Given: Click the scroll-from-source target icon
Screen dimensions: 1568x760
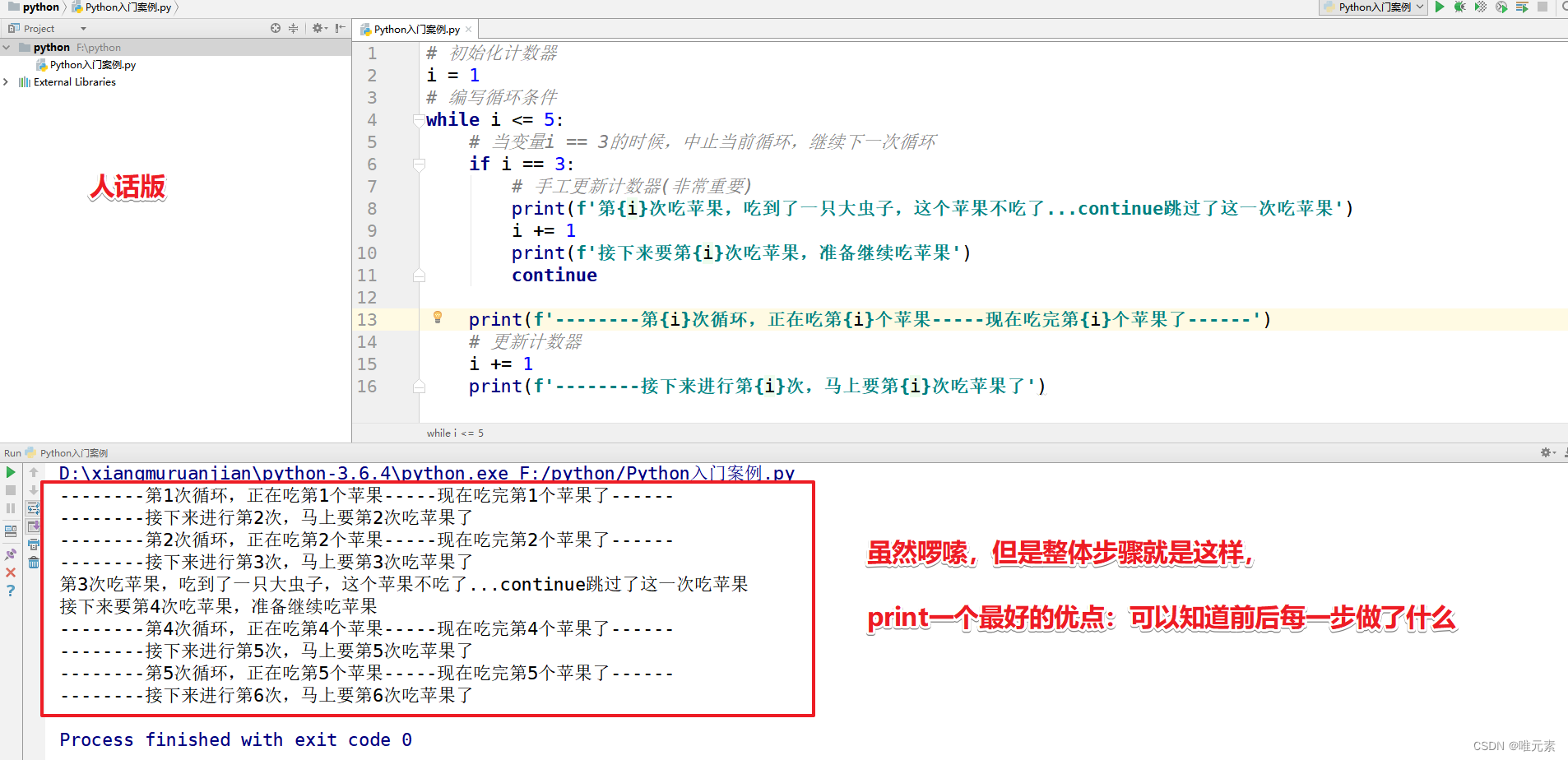Looking at the screenshot, I should click(x=276, y=28).
